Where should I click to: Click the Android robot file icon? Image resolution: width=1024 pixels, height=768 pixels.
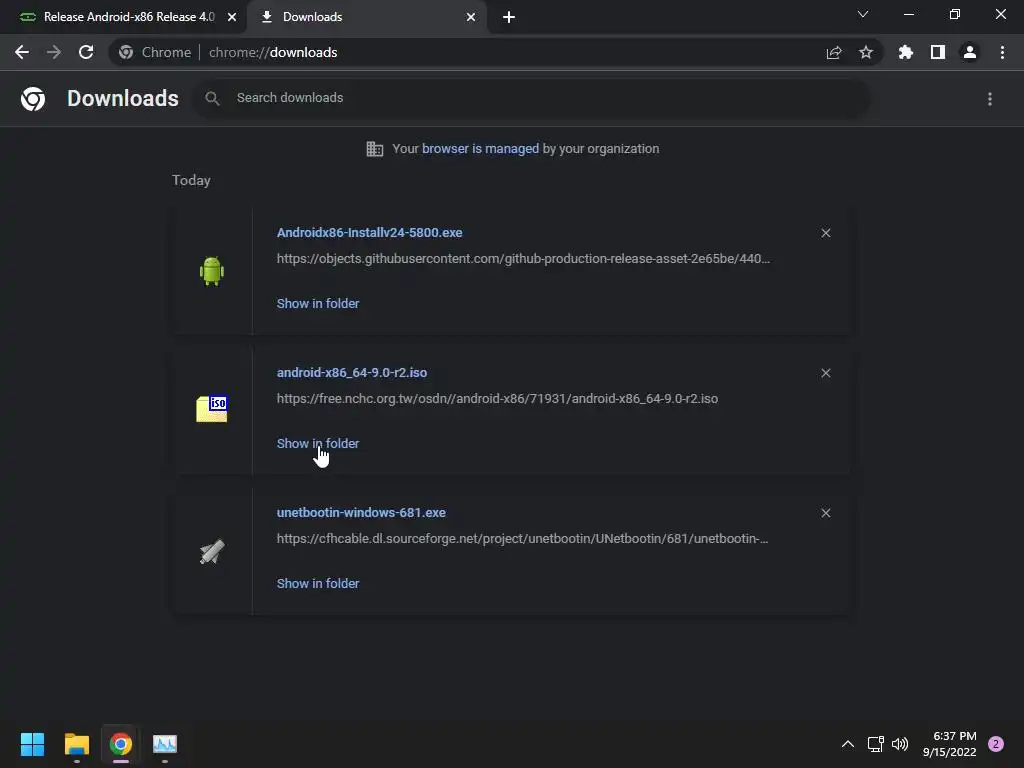click(x=212, y=271)
